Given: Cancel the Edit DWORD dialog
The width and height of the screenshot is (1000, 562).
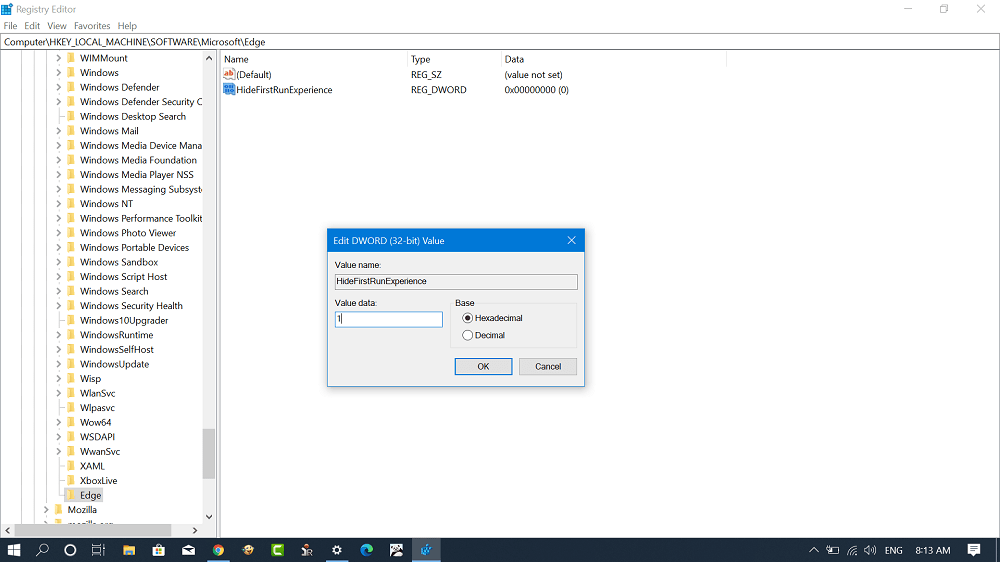Looking at the screenshot, I should [548, 366].
